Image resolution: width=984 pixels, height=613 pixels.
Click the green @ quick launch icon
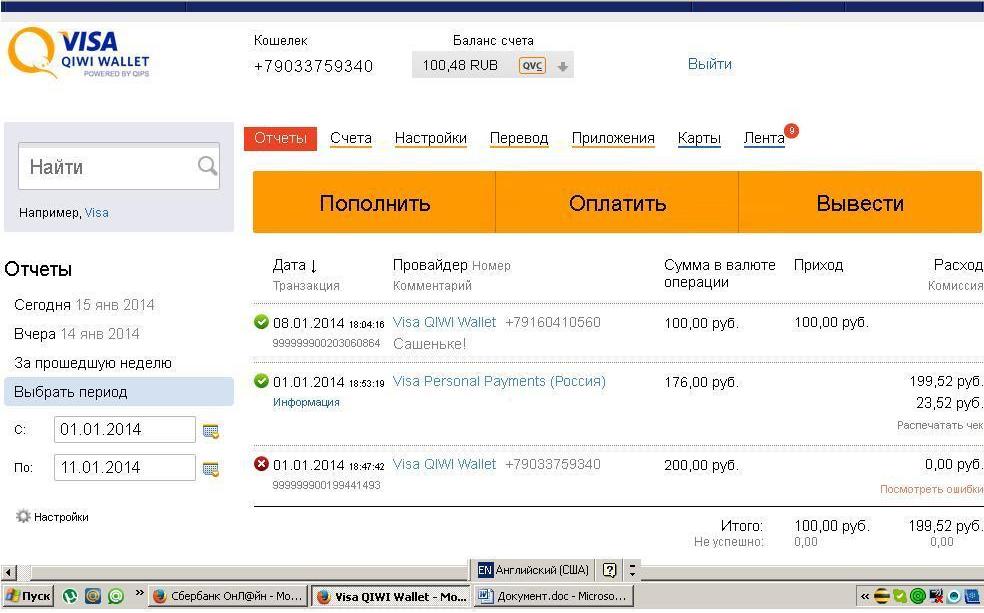click(x=116, y=596)
